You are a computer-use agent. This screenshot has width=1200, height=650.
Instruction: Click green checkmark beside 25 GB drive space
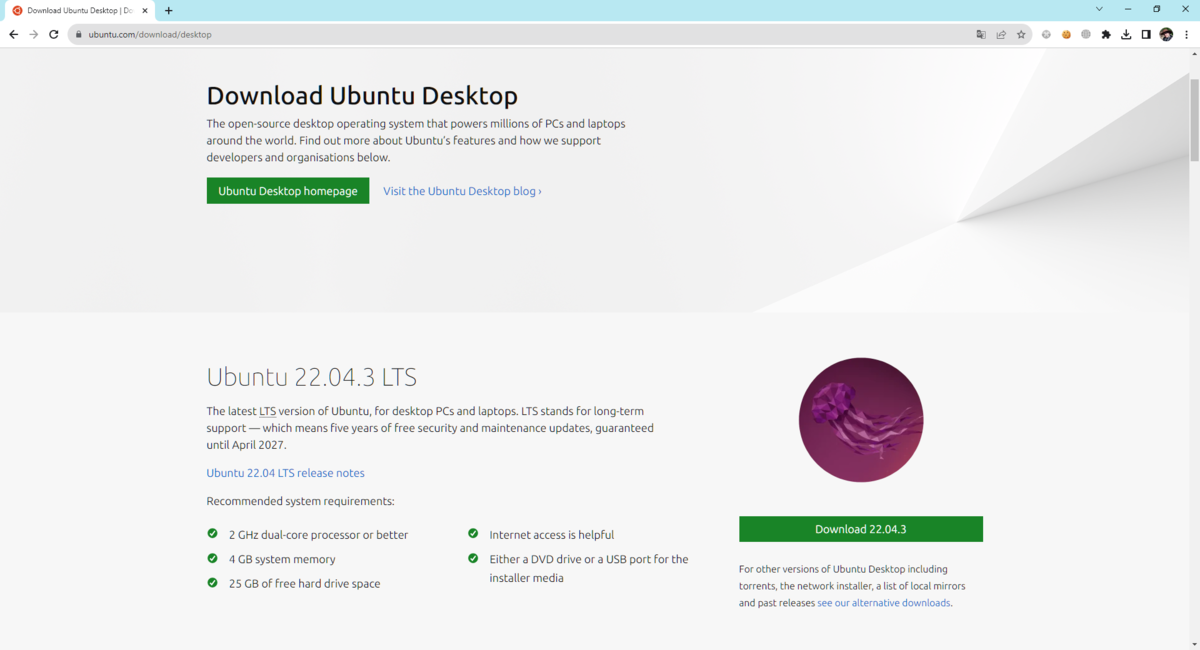click(x=212, y=582)
